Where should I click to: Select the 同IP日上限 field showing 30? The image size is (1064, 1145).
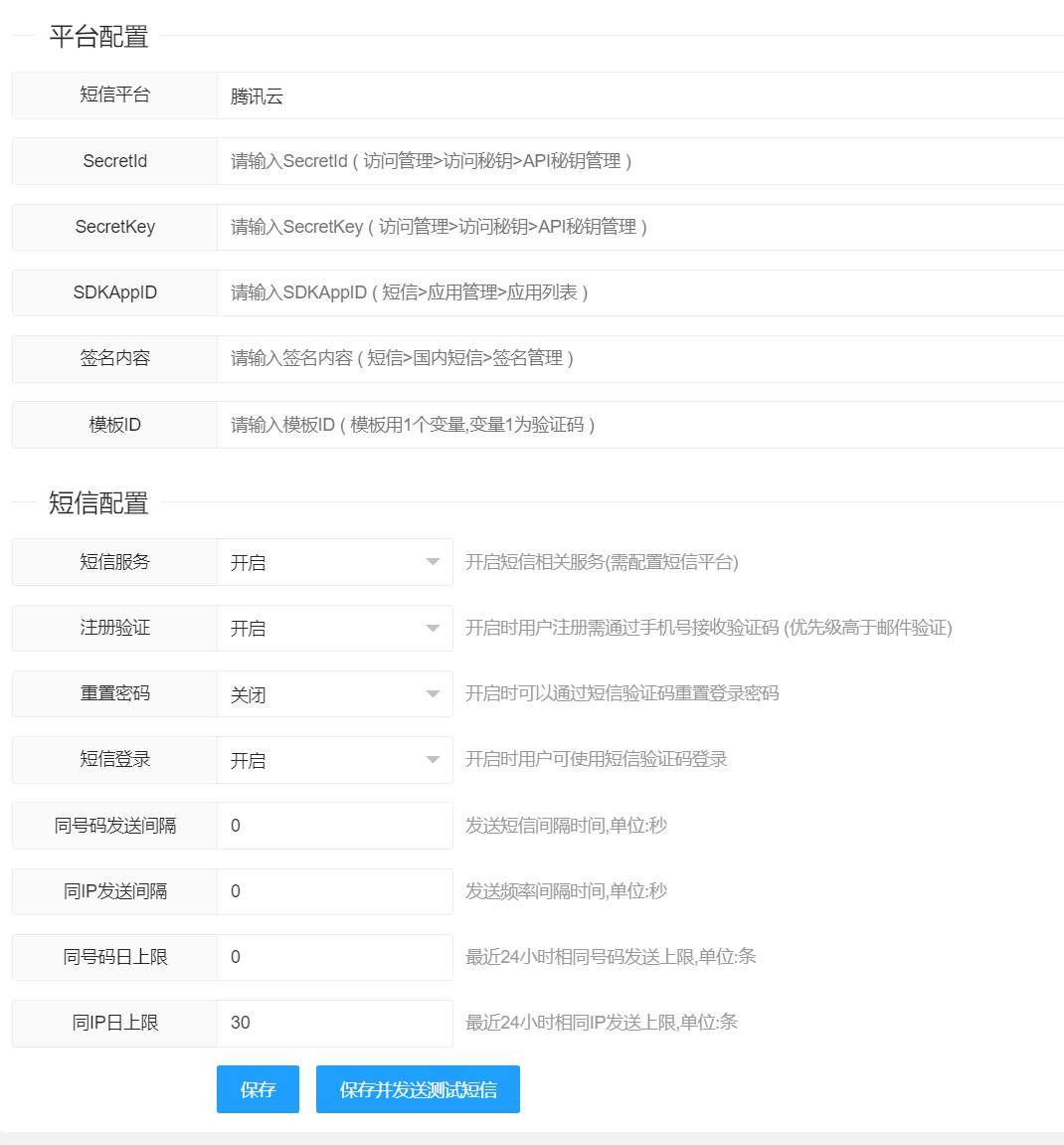[x=334, y=1023]
